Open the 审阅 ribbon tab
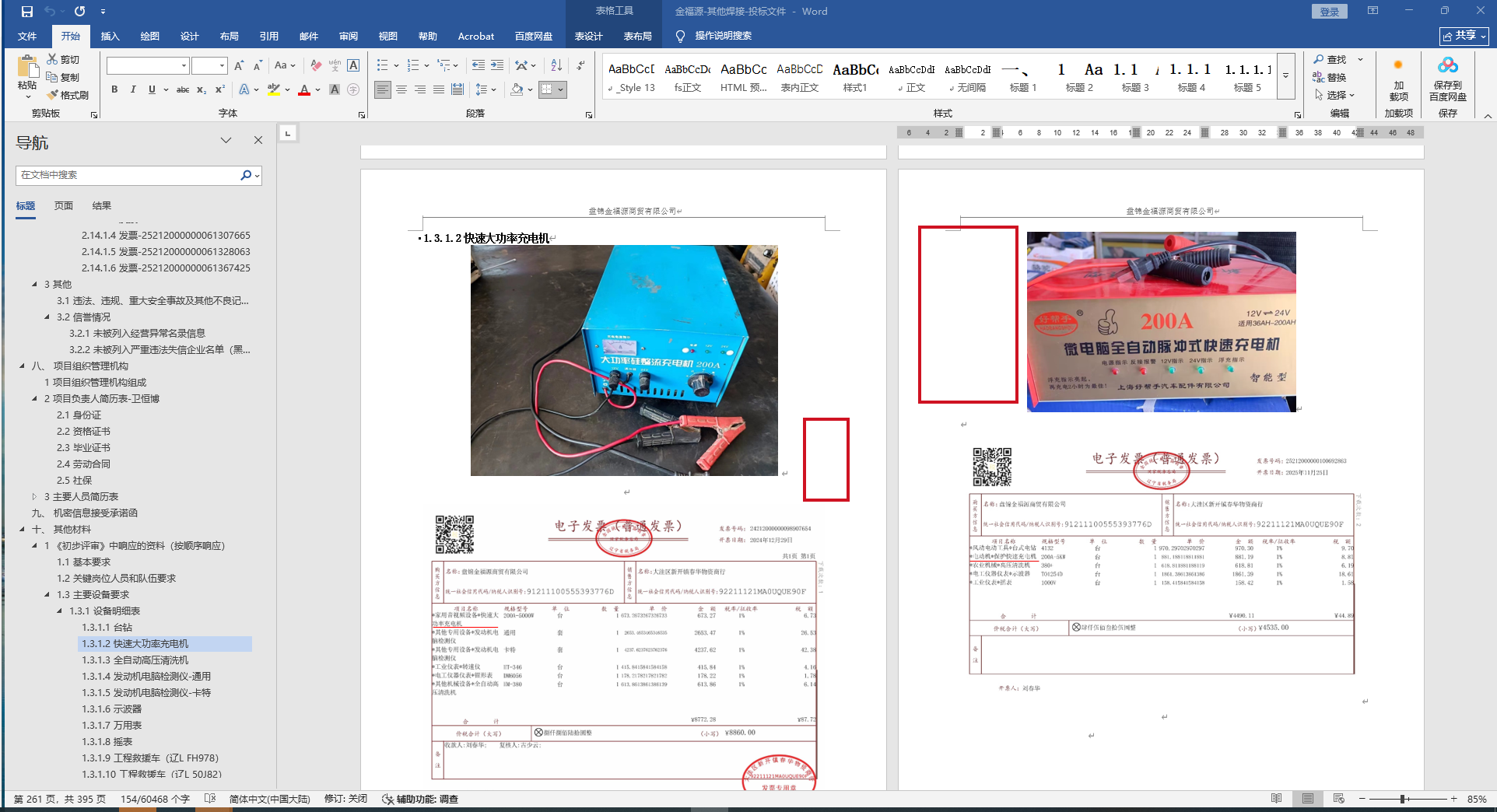 [x=349, y=36]
